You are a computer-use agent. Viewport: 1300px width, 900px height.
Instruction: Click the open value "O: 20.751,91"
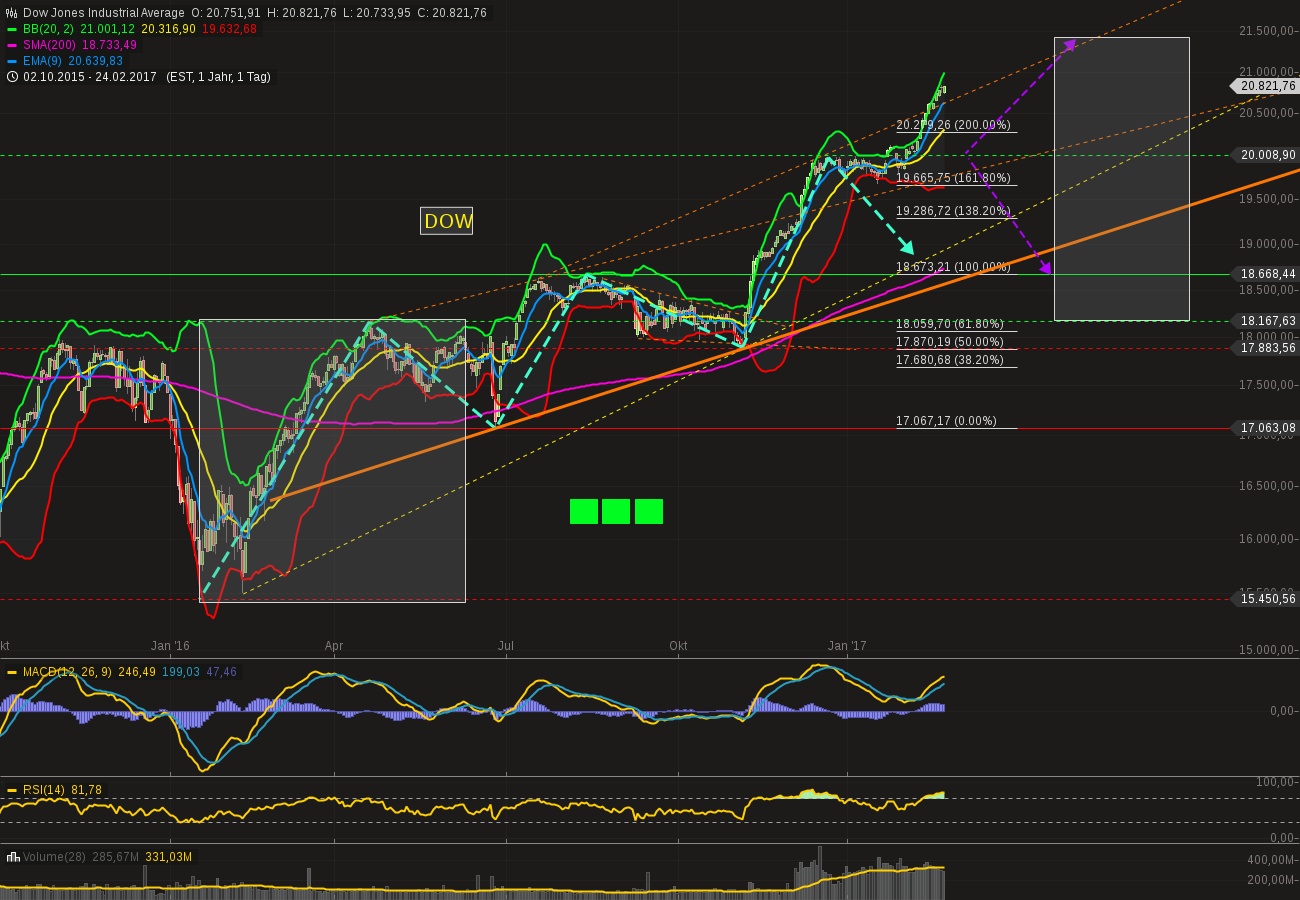point(225,13)
